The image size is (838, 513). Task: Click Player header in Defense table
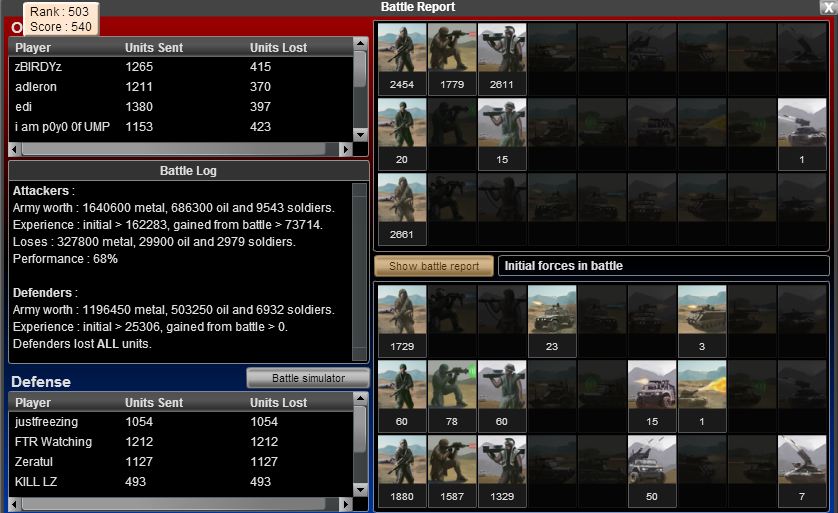(x=33, y=402)
